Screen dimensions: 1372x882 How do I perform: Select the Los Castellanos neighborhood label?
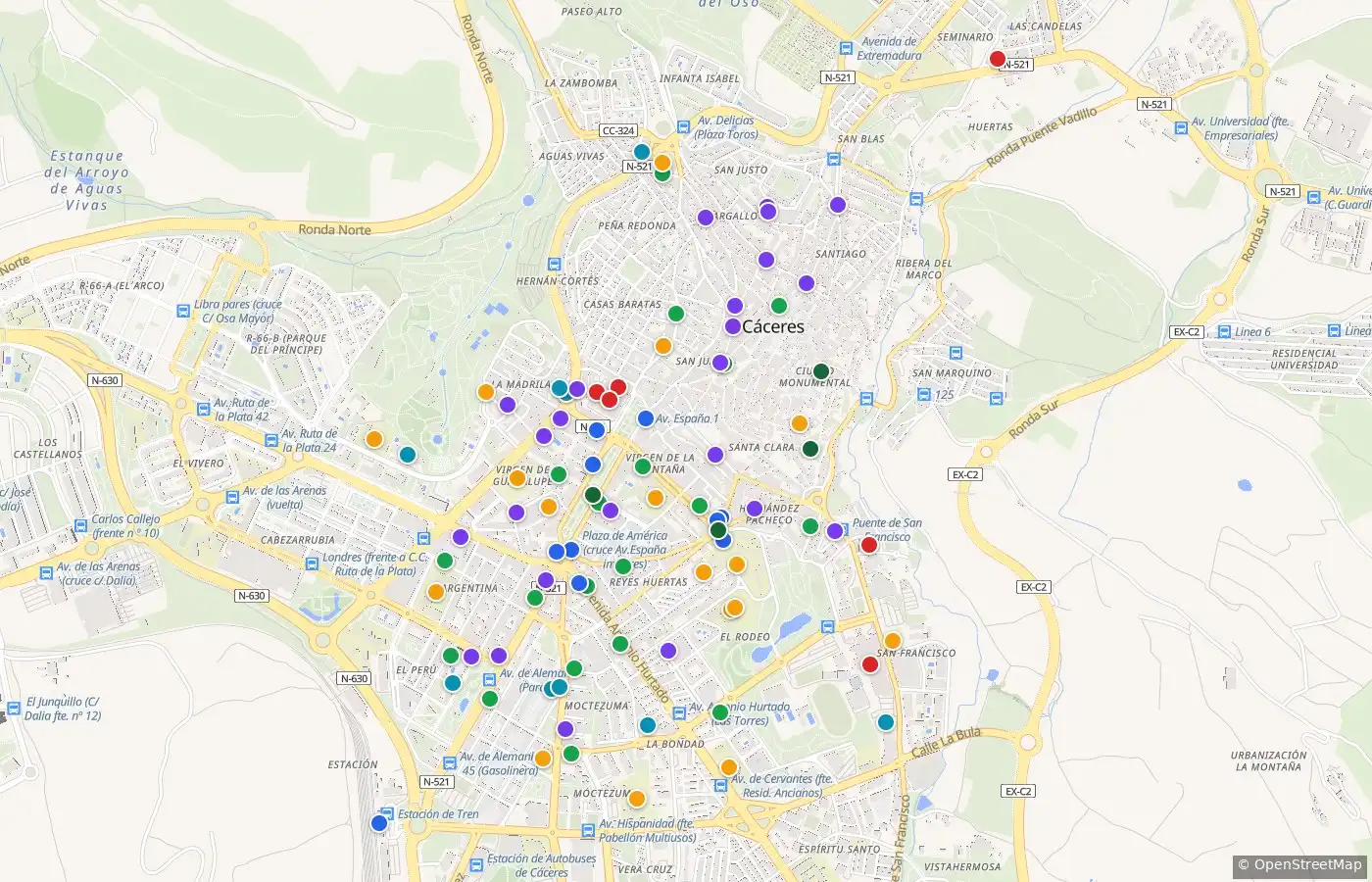point(48,449)
